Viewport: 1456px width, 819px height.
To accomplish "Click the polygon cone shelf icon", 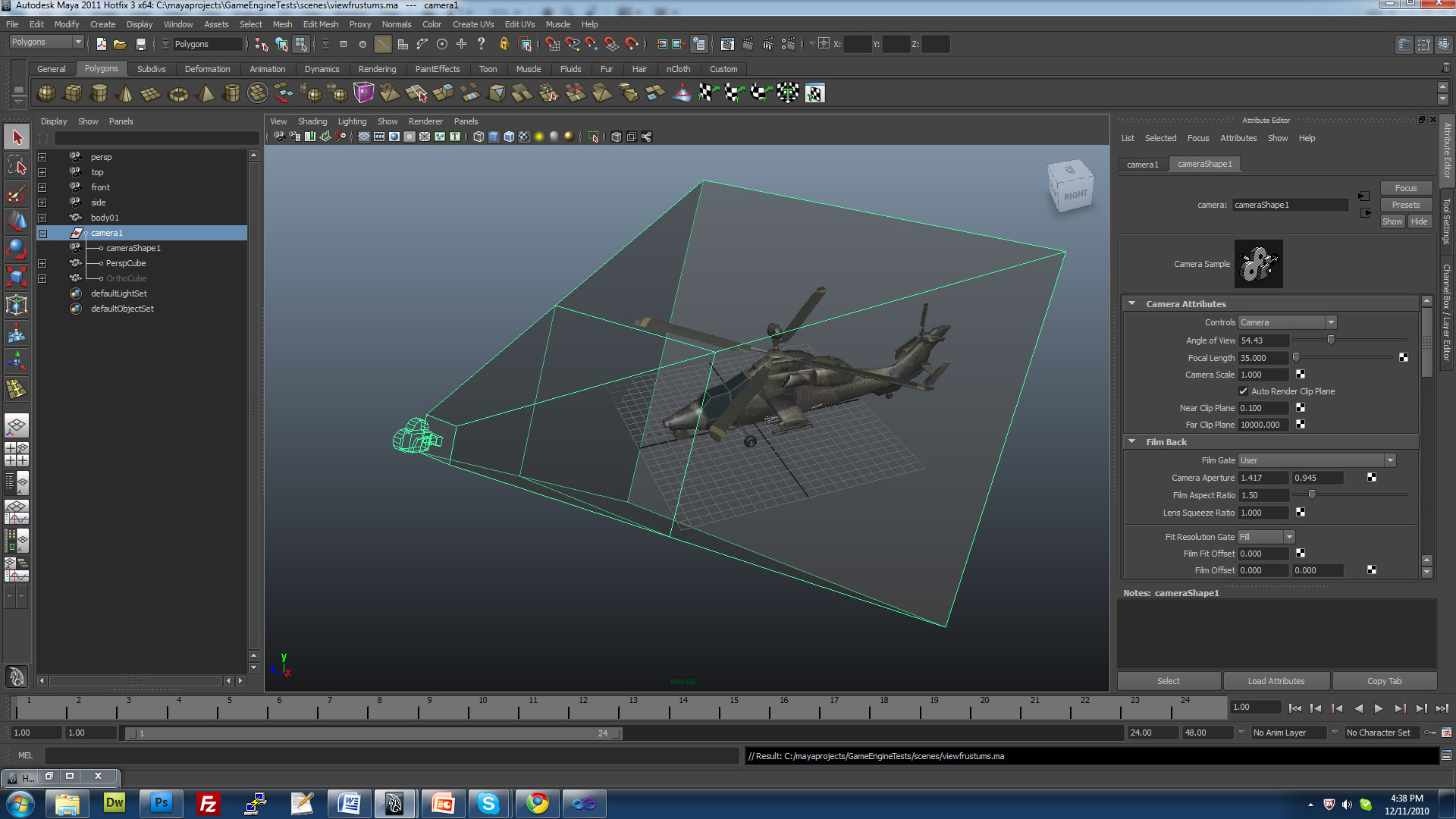I will (x=126, y=93).
